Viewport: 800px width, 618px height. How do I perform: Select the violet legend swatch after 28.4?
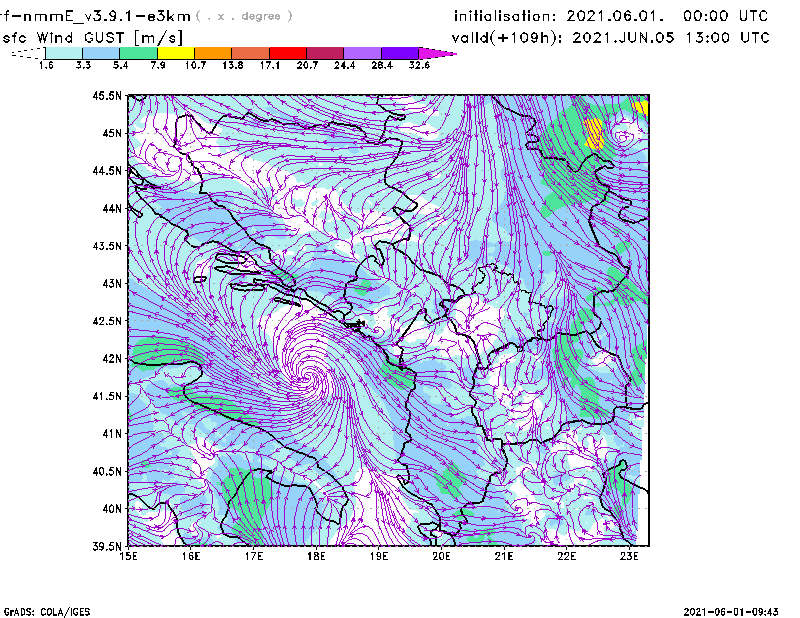(399, 53)
